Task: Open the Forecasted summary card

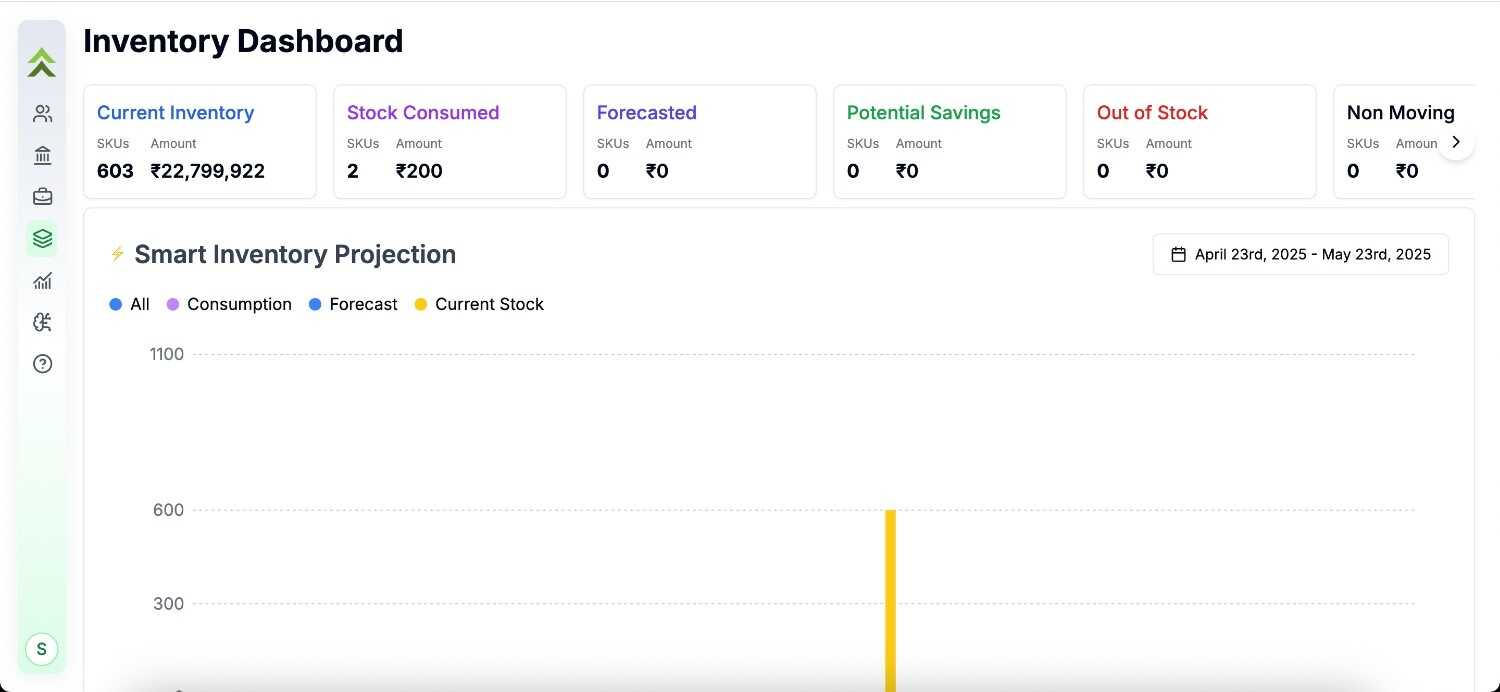Action: (699, 141)
